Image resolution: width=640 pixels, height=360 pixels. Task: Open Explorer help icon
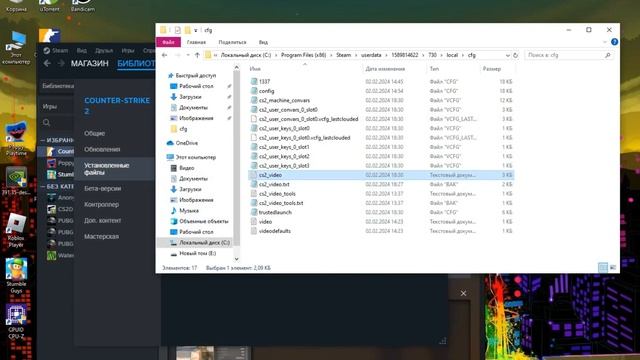click(614, 42)
